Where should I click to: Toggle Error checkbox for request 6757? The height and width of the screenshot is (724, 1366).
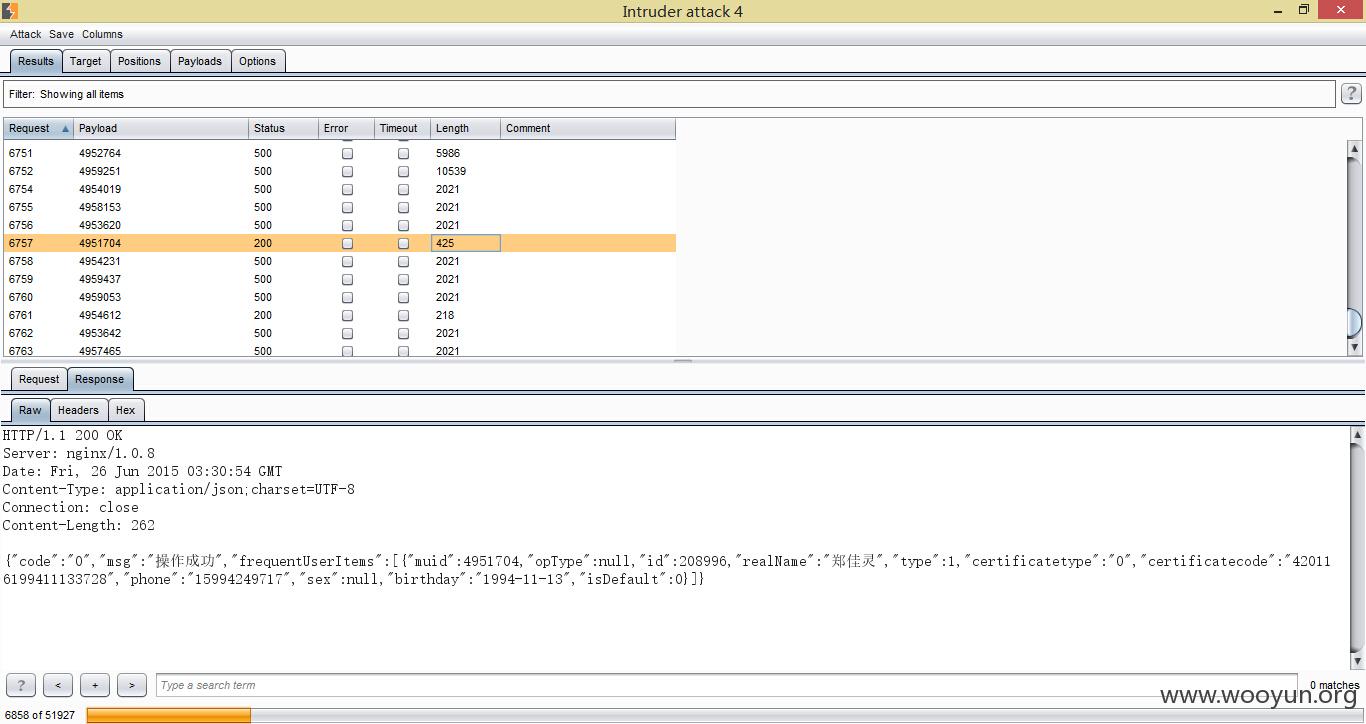347,244
